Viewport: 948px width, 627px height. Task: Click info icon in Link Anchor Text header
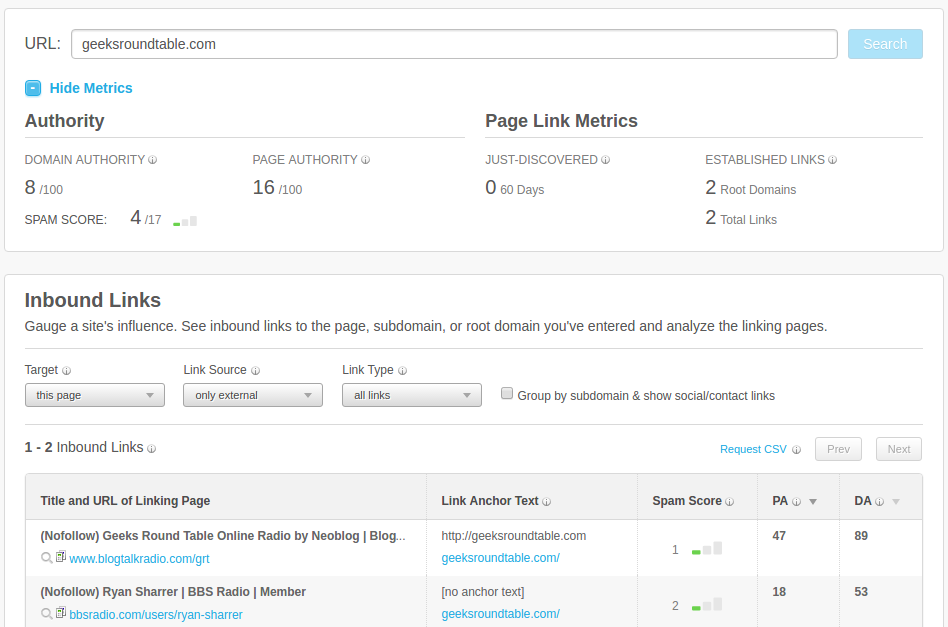pyautogui.click(x=547, y=502)
